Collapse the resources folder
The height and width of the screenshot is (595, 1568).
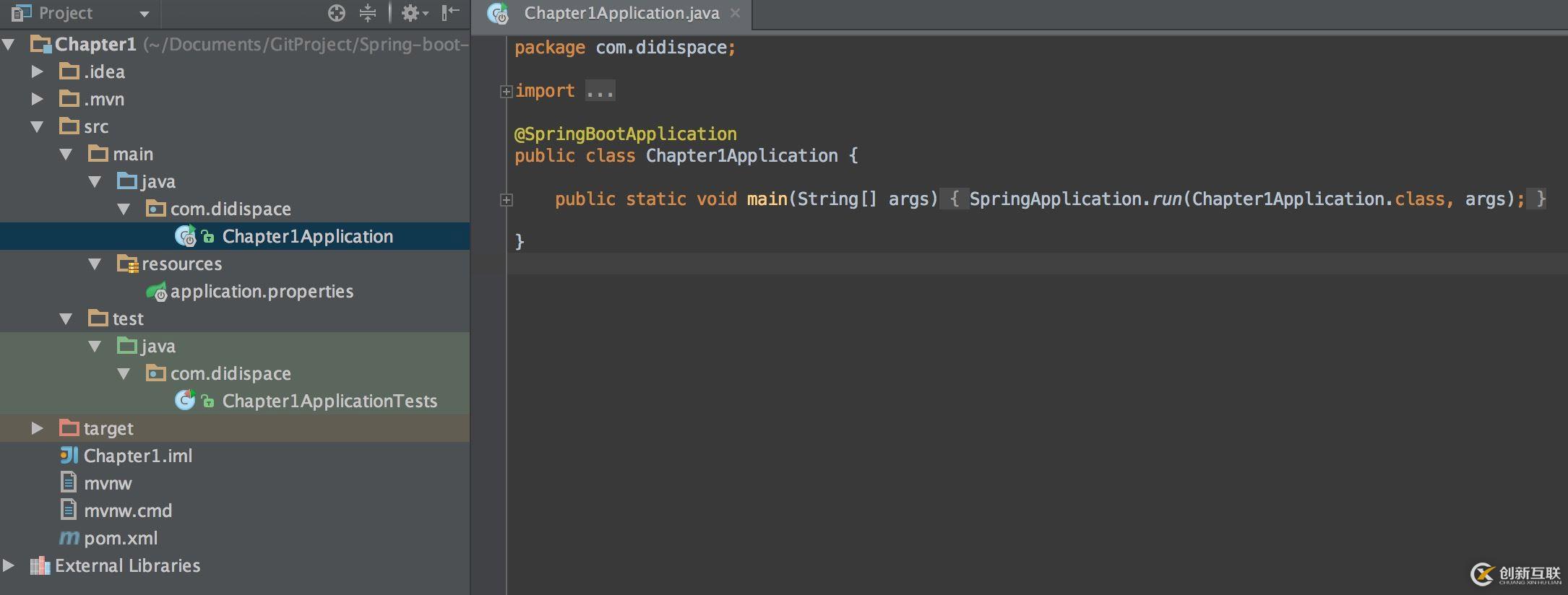coord(95,264)
